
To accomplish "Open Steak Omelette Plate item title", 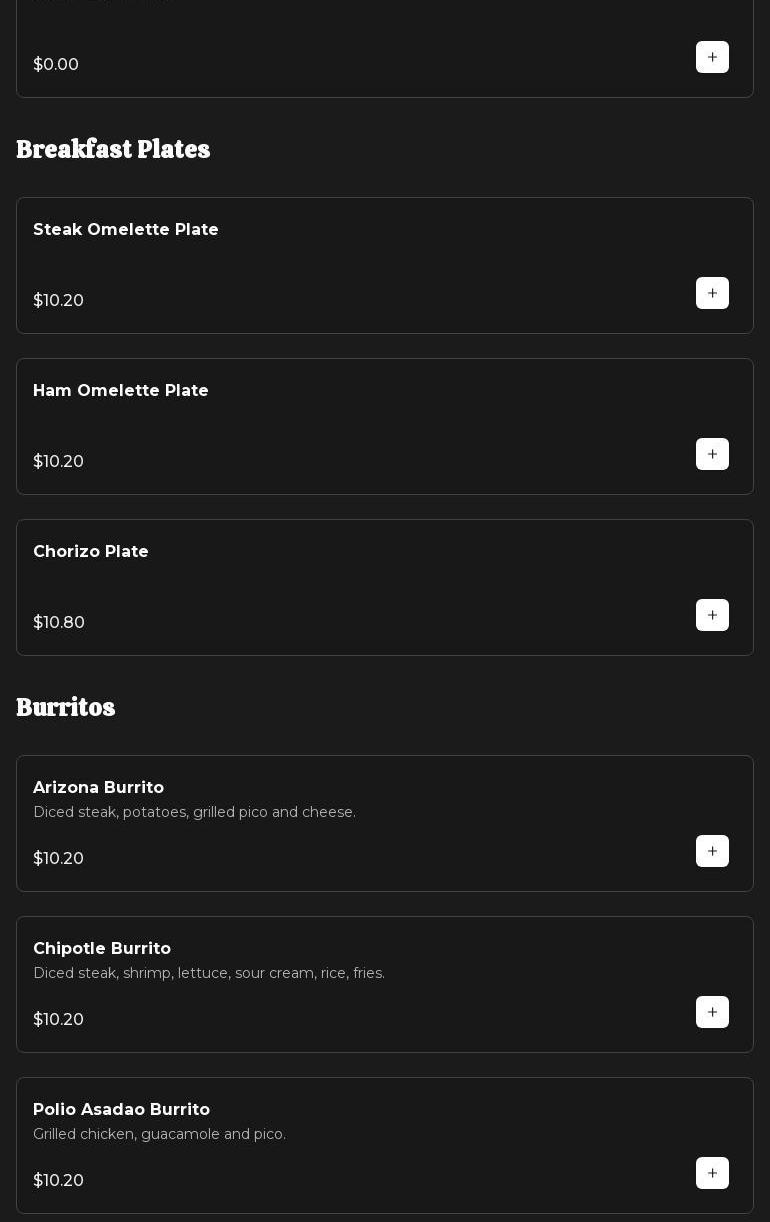I will coord(126,230).
